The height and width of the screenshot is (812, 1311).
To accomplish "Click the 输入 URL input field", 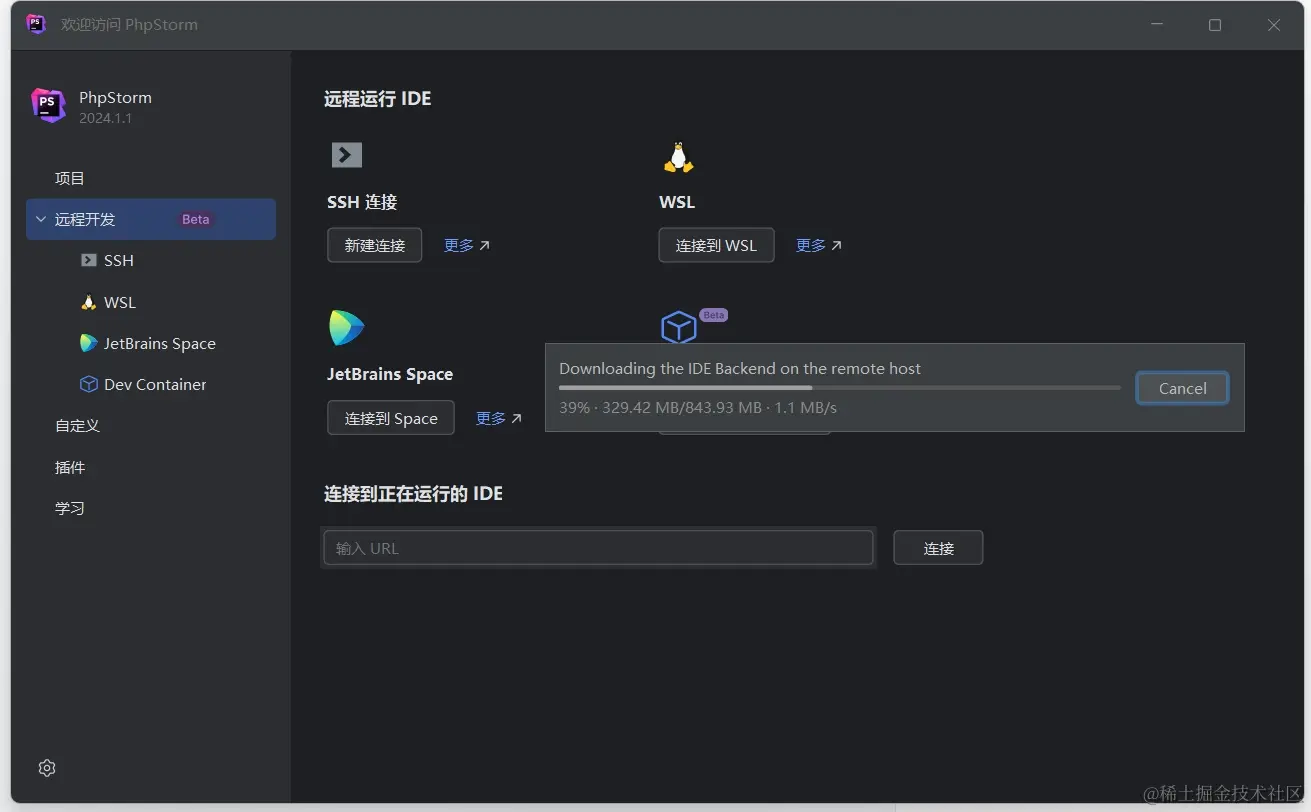I will (x=598, y=548).
